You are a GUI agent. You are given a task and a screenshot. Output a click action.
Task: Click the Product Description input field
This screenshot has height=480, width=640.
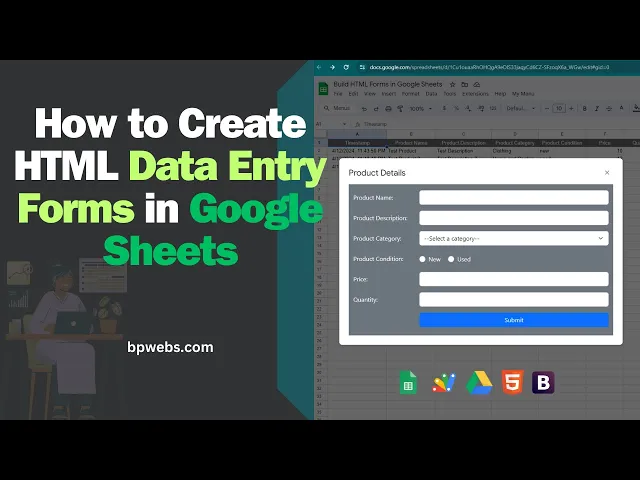[514, 218]
